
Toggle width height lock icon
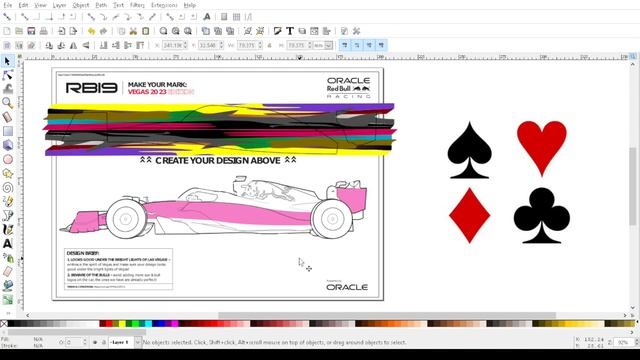[x=269, y=45]
